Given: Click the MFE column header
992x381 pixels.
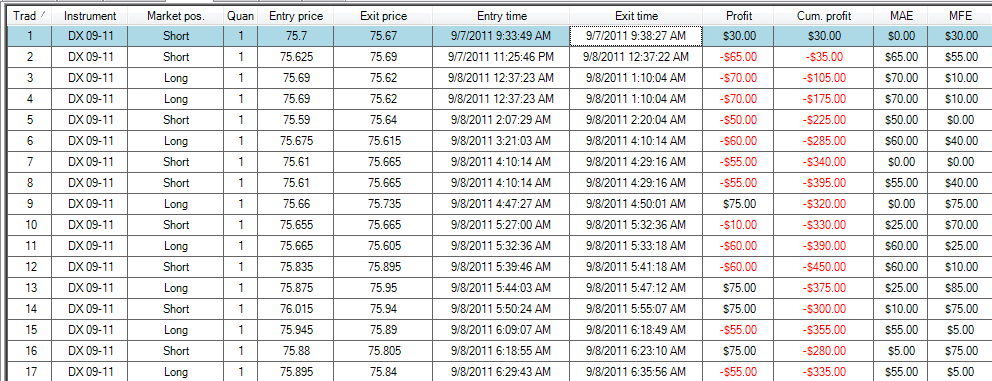Looking at the screenshot, I should (960, 16).
